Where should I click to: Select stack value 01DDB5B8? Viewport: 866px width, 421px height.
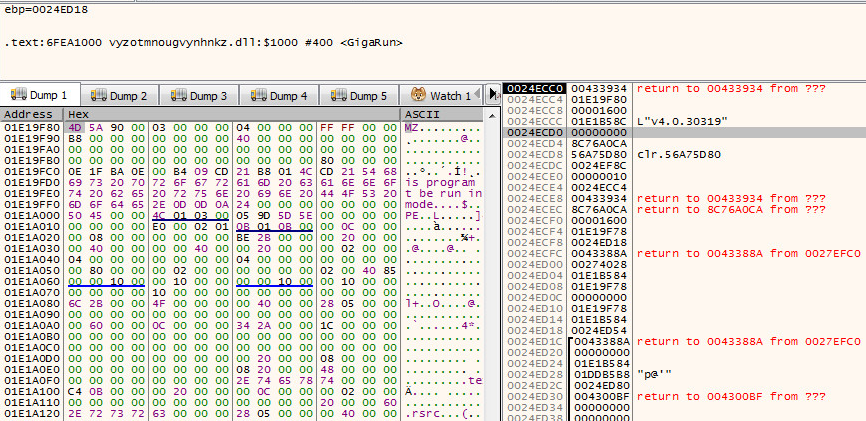pos(602,375)
